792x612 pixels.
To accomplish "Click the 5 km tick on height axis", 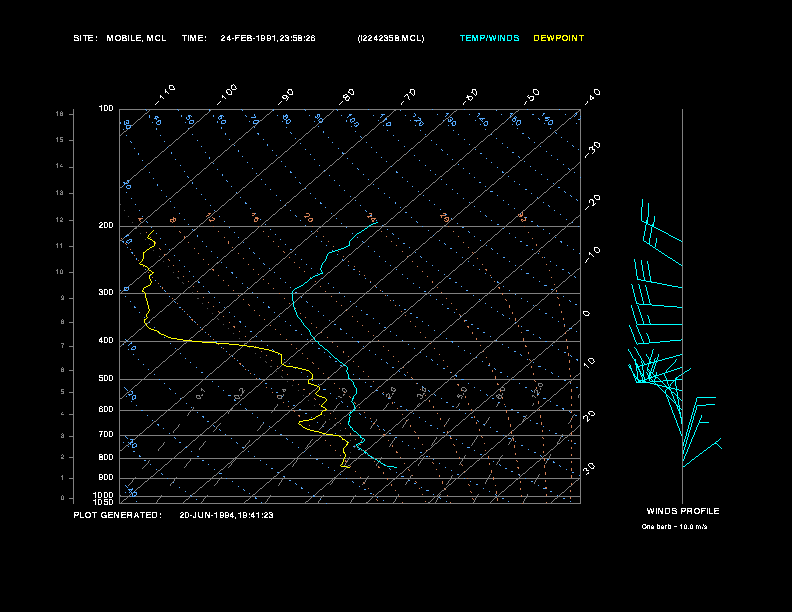I will point(63,392).
